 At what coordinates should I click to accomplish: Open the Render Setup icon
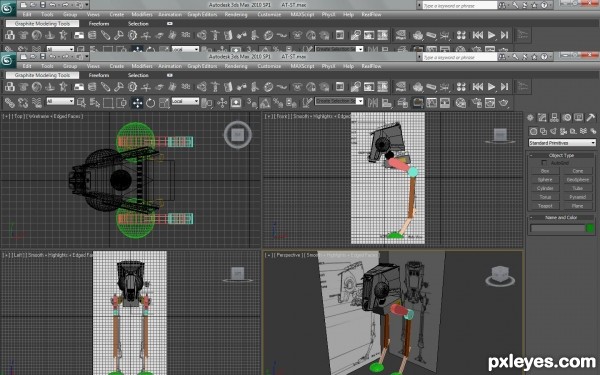(x=476, y=103)
